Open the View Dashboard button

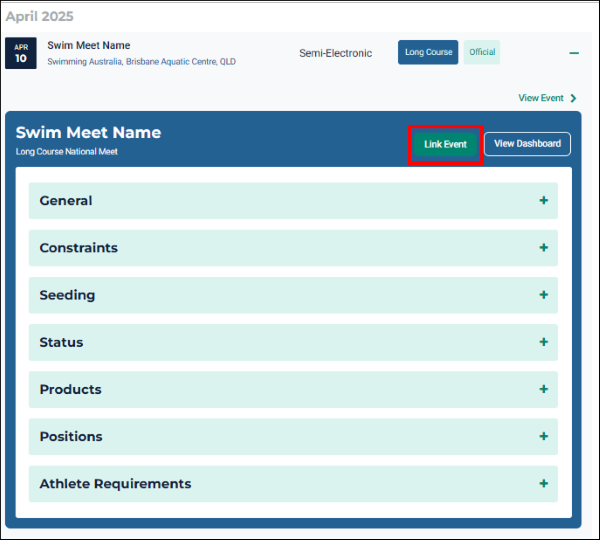527,144
